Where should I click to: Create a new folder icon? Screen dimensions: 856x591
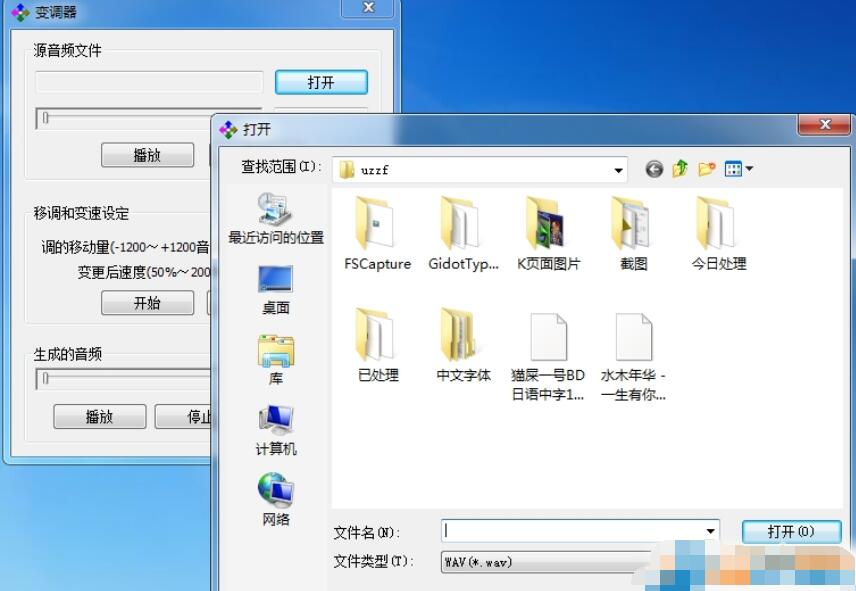point(707,169)
